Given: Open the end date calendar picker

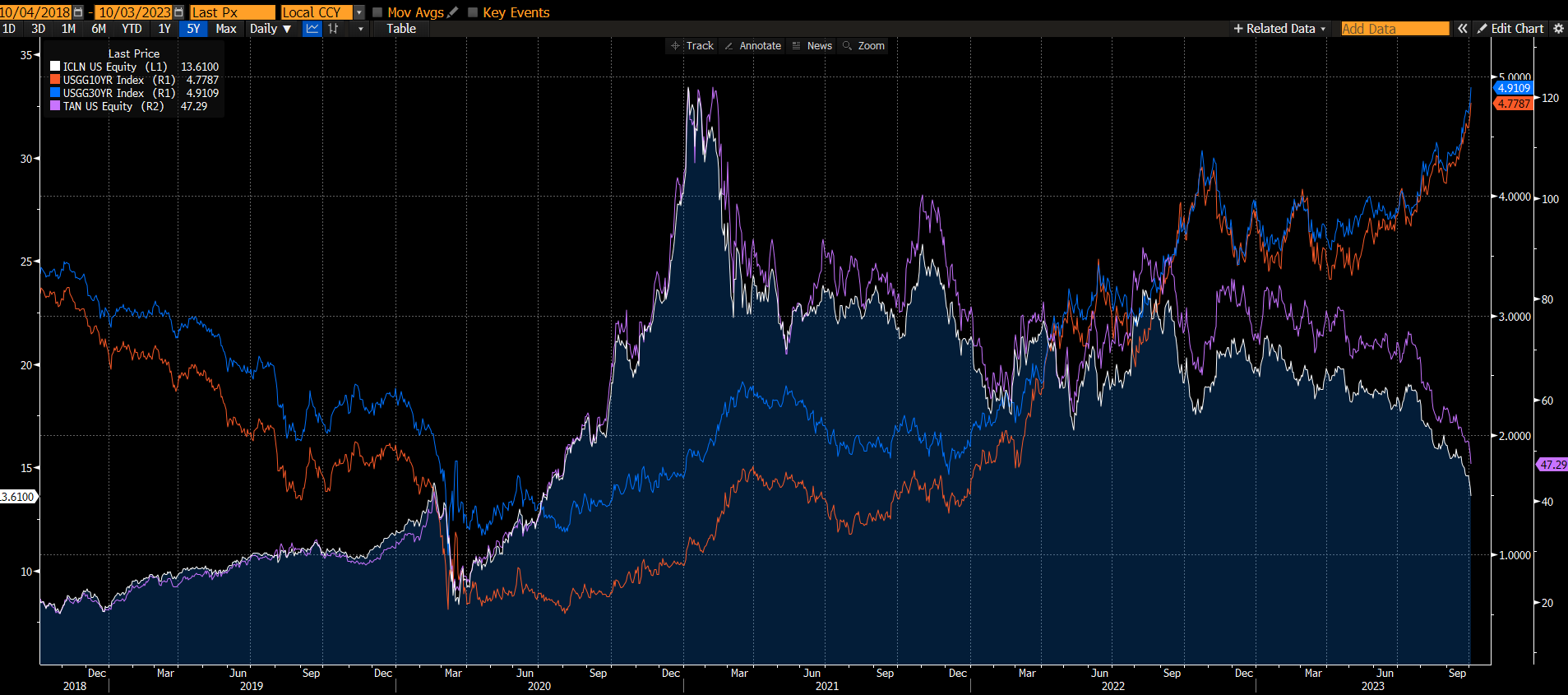Looking at the screenshot, I should [178, 12].
